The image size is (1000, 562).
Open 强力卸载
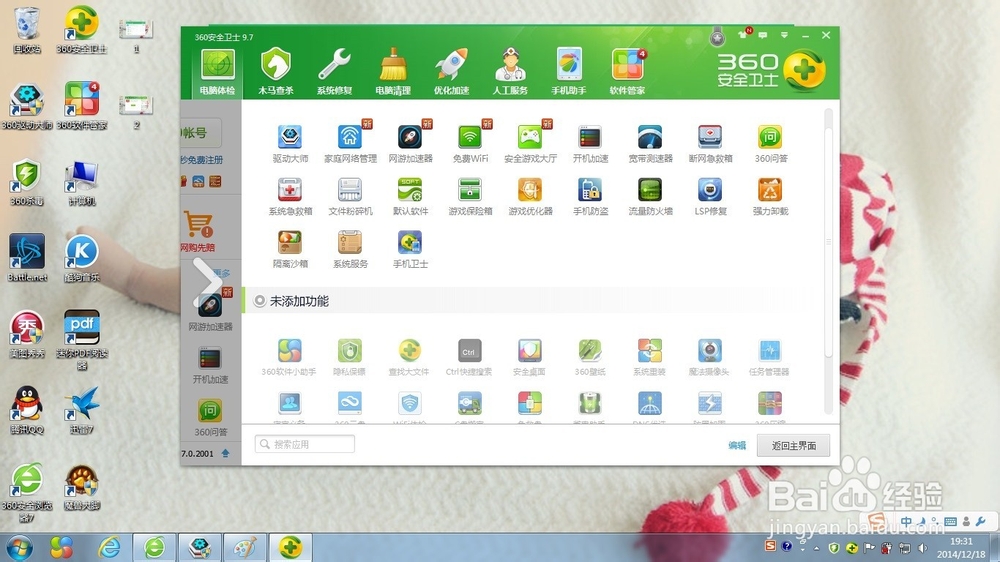770,197
